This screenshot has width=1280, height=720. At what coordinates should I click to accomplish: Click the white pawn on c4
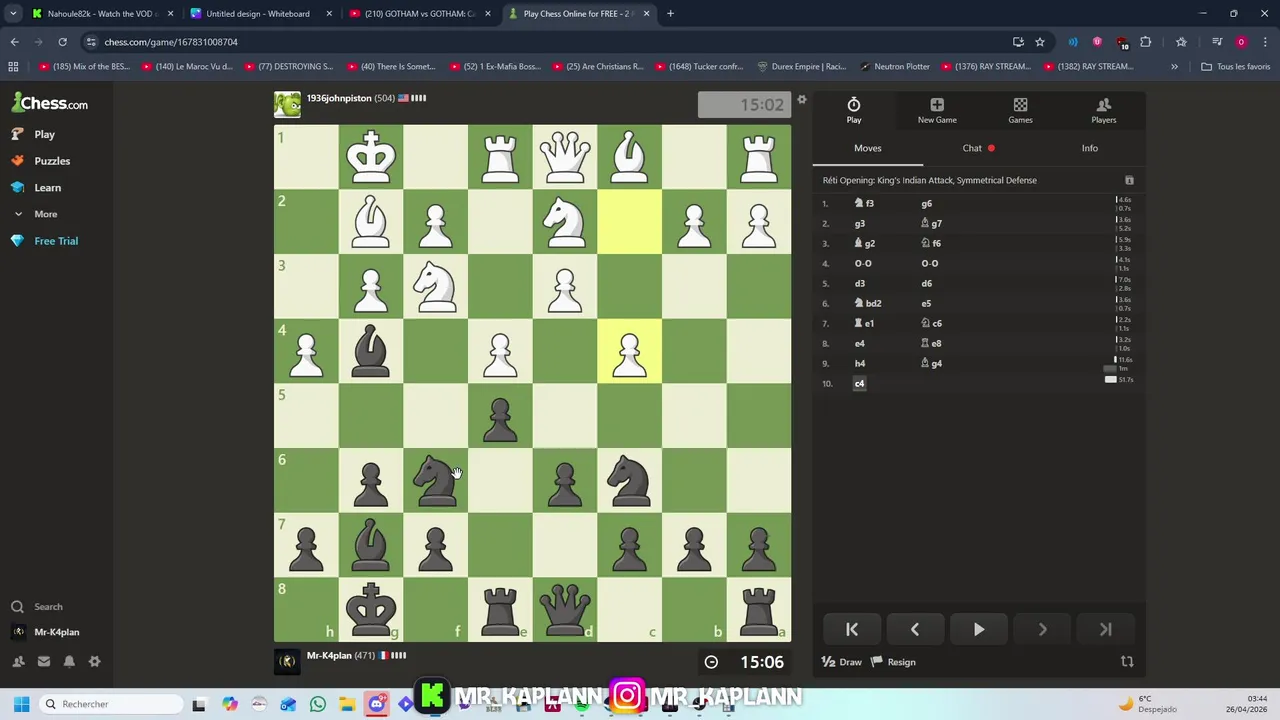point(630,351)
